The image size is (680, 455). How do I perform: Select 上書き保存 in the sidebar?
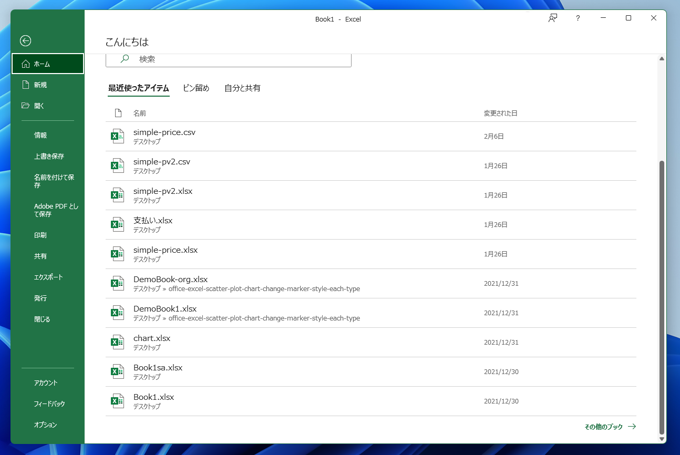point(49,156)
